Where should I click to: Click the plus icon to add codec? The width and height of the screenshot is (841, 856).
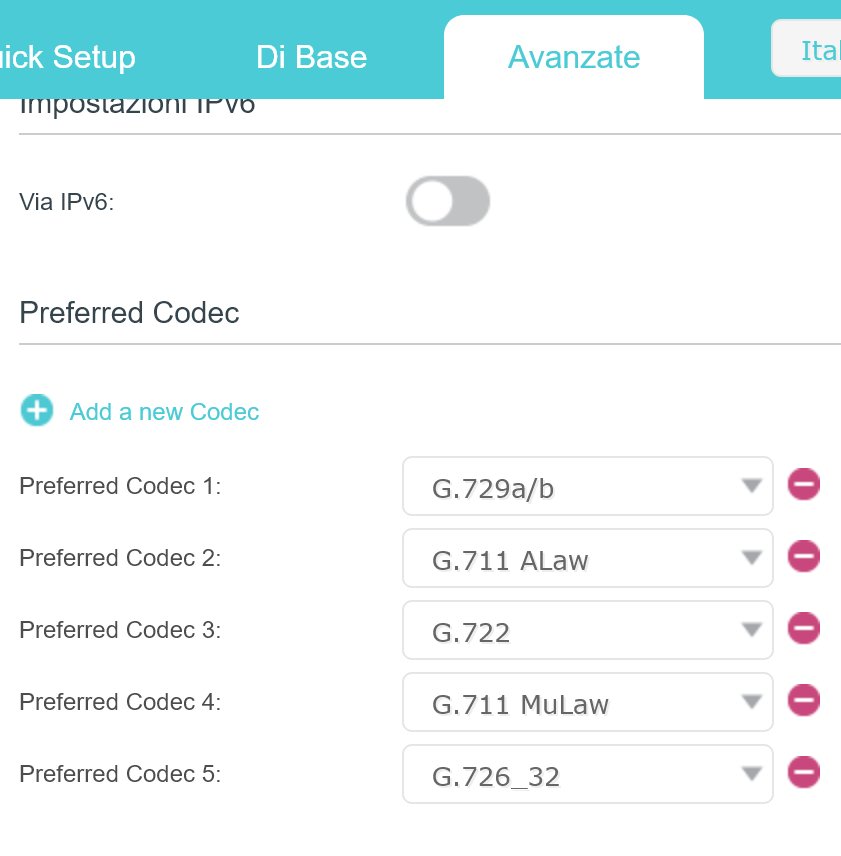37,410
